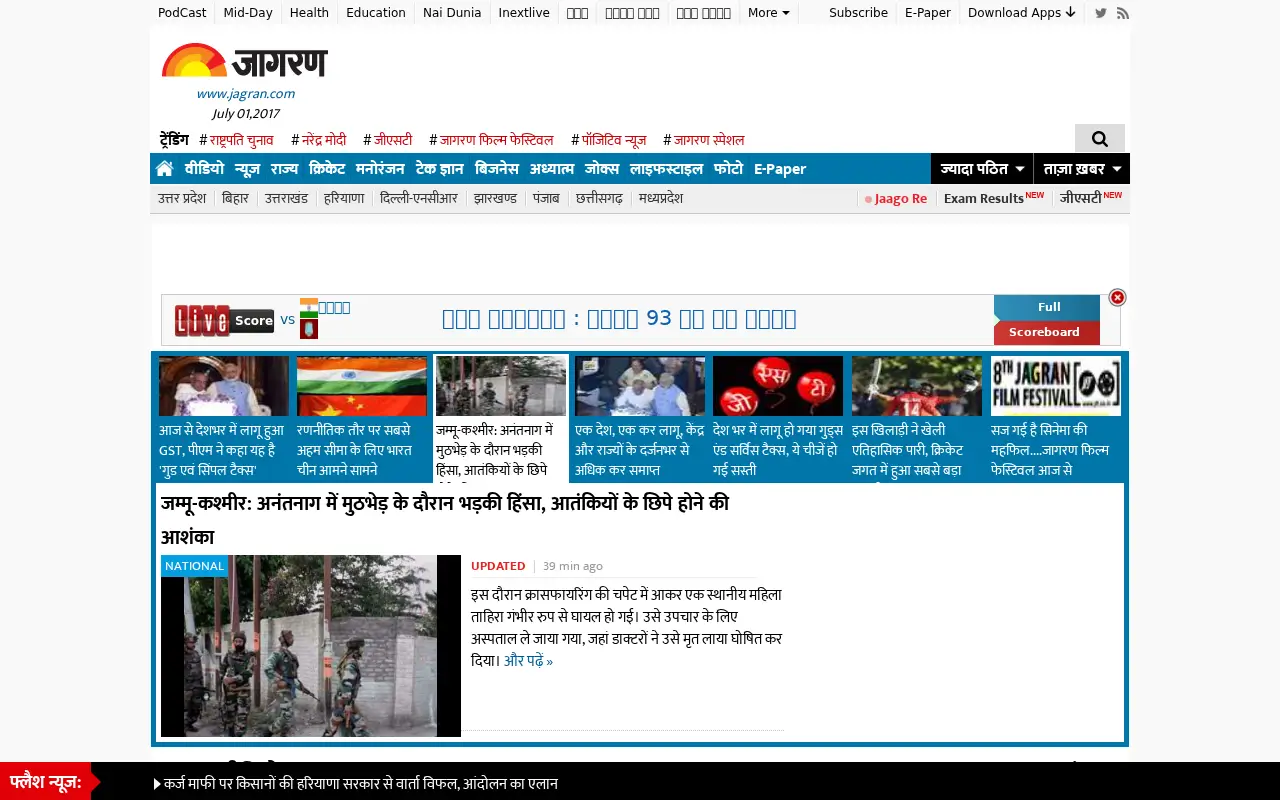Click the www.jagran.com URL text

(245, 94)
